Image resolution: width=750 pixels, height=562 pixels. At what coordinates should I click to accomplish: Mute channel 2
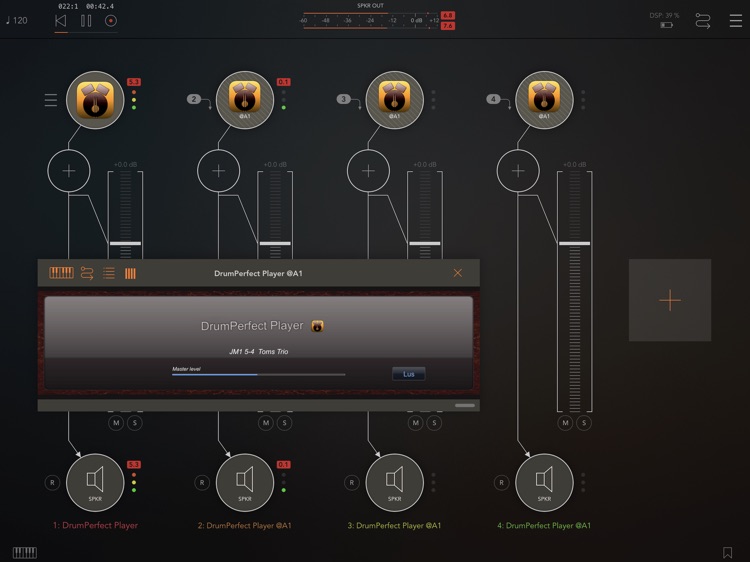(x=265, y=423)
